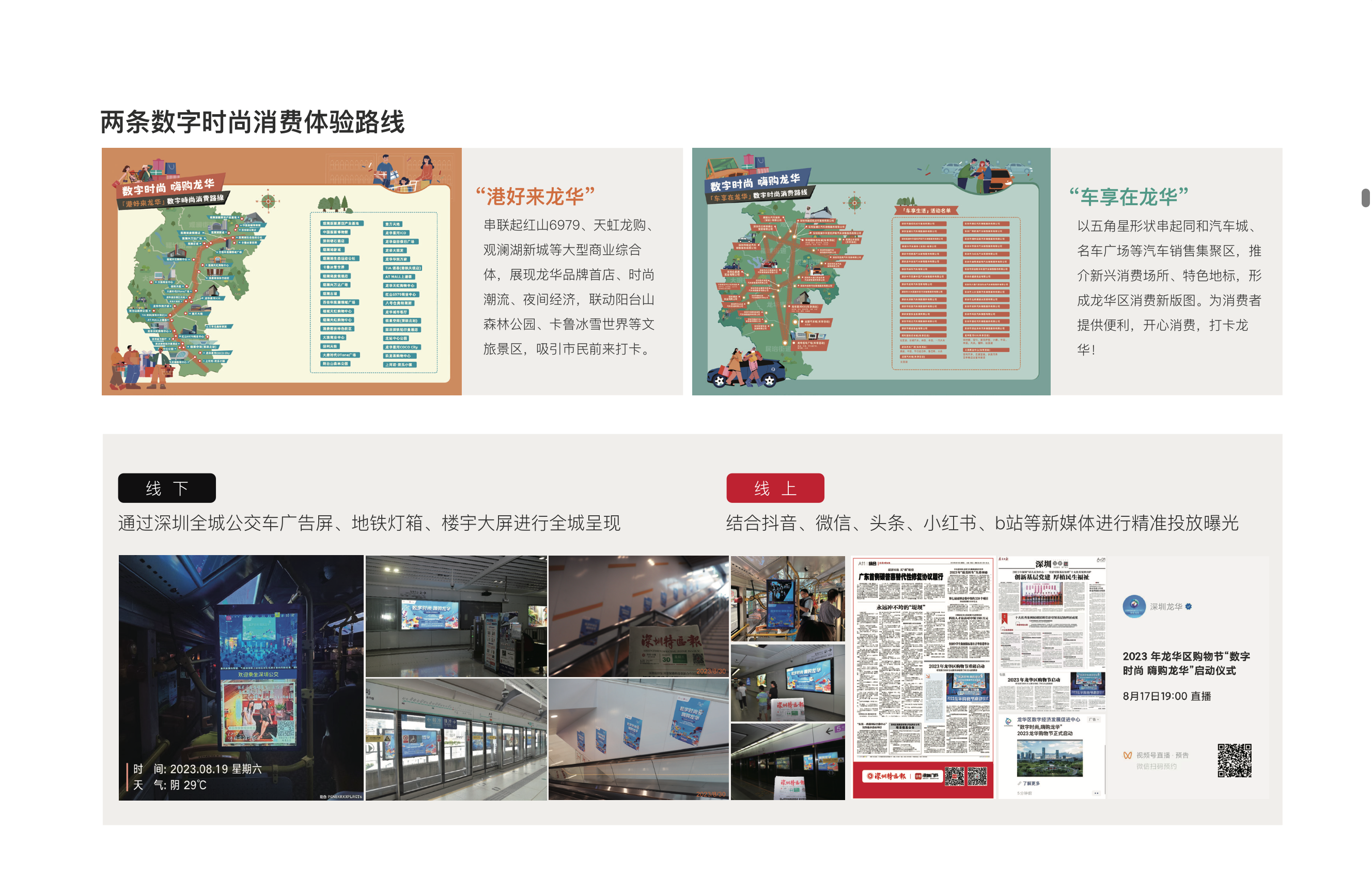1372x890 pixels.
Task: Click compass icon on the orange map
Action: point(268,201)
